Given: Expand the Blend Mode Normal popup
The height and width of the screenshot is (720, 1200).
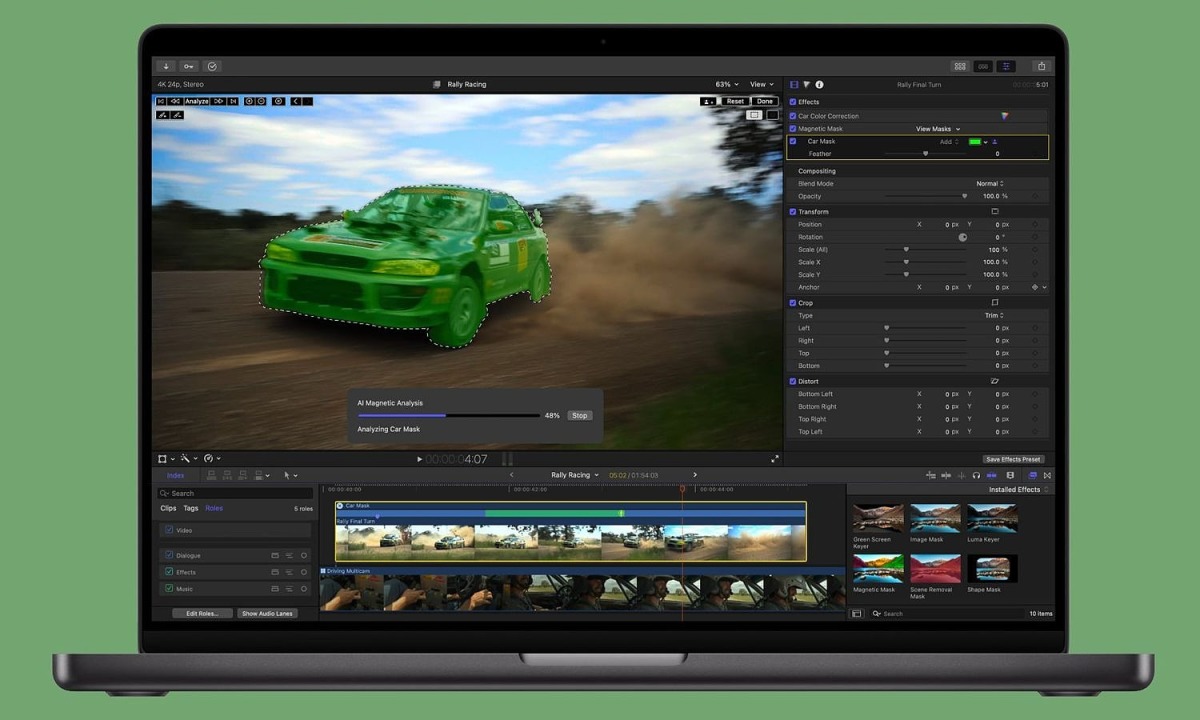Looking at the screenshot, I should pyautogui.click(x=989, y=184).
